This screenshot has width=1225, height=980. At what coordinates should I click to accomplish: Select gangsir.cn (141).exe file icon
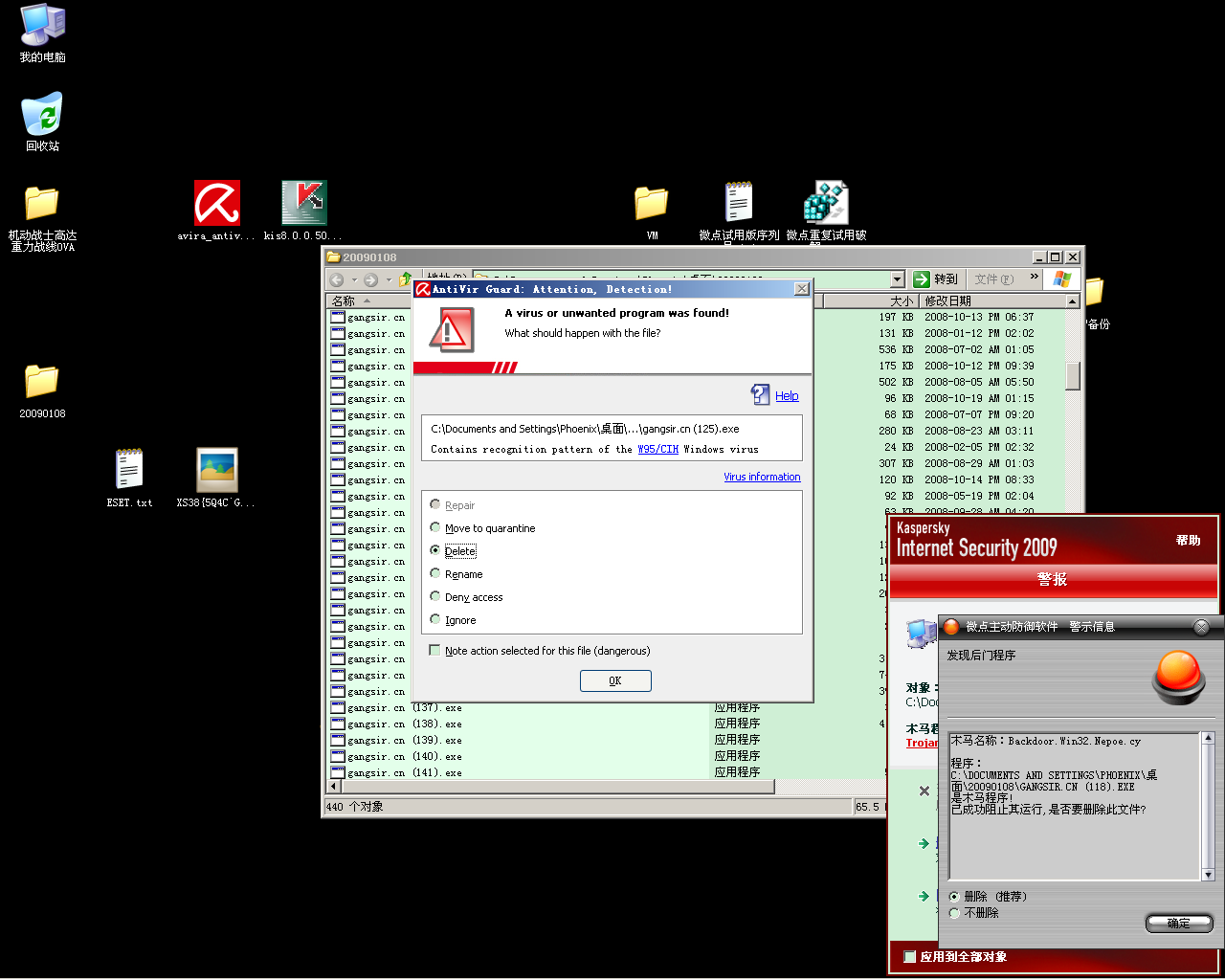tap(337, 772)
